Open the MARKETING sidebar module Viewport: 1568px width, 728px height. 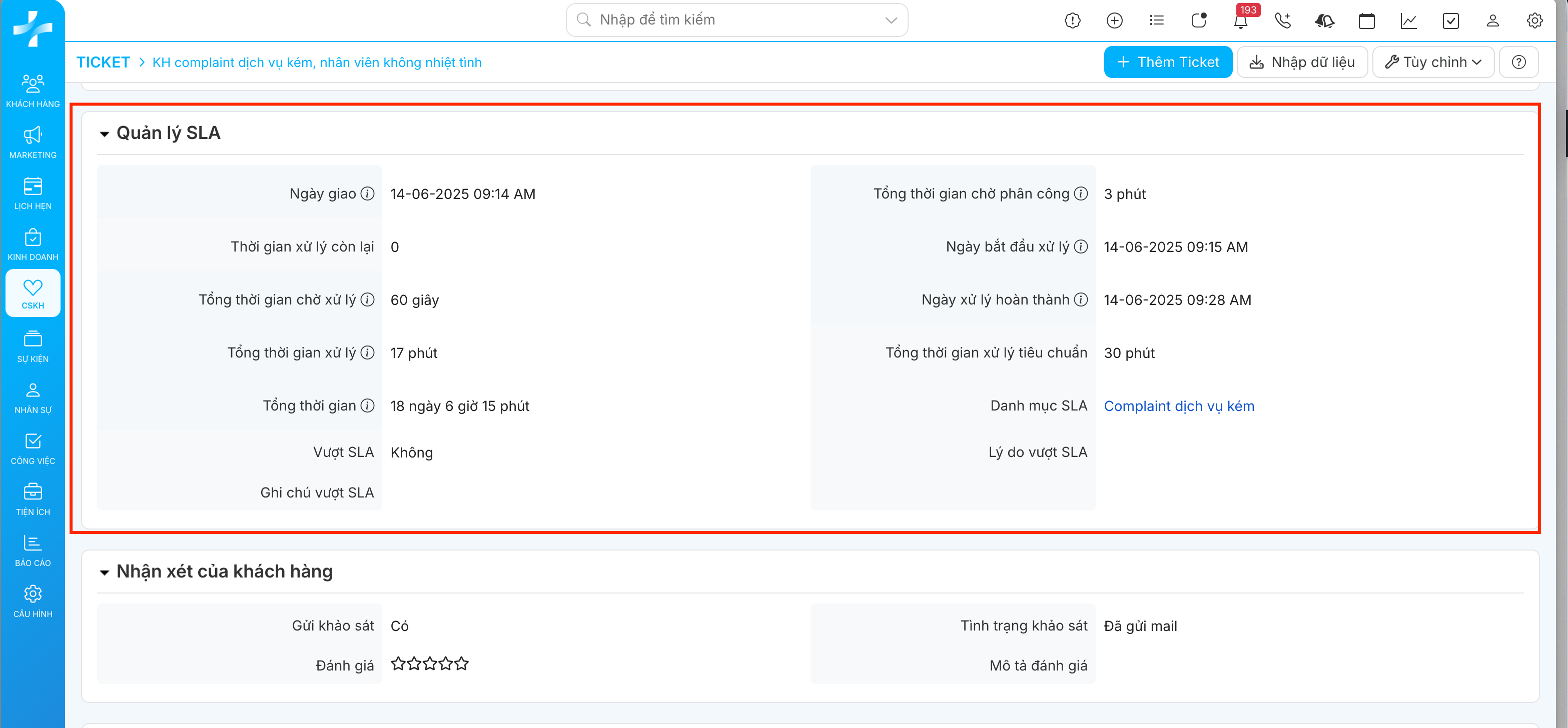click(33, 142)
